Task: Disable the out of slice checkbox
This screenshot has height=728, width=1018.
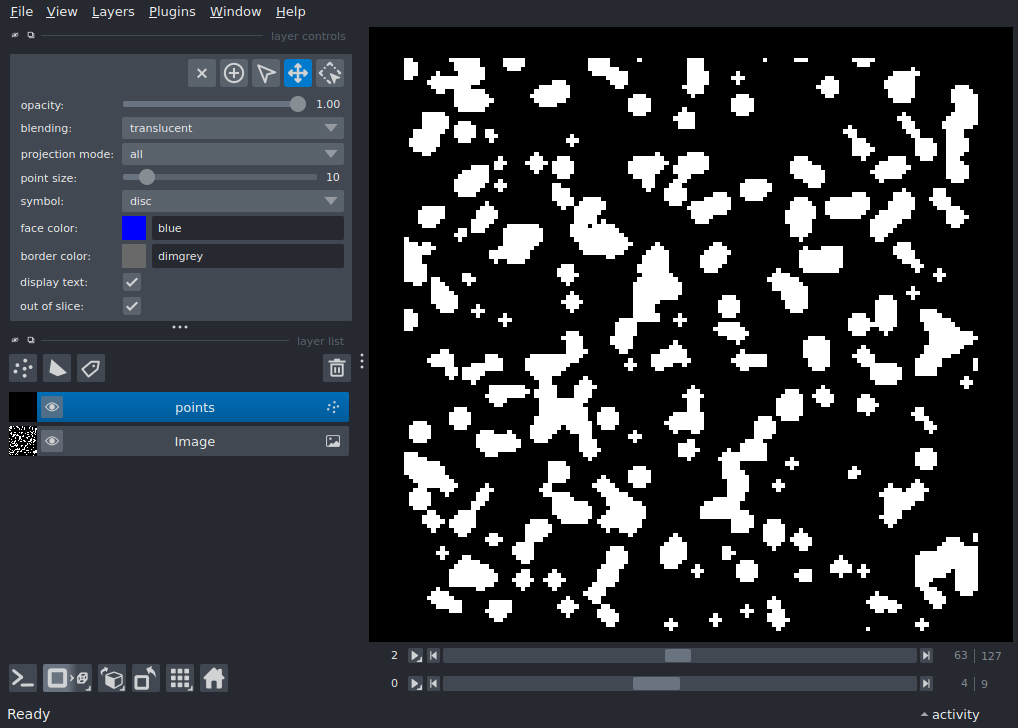Action: [132, 306]
